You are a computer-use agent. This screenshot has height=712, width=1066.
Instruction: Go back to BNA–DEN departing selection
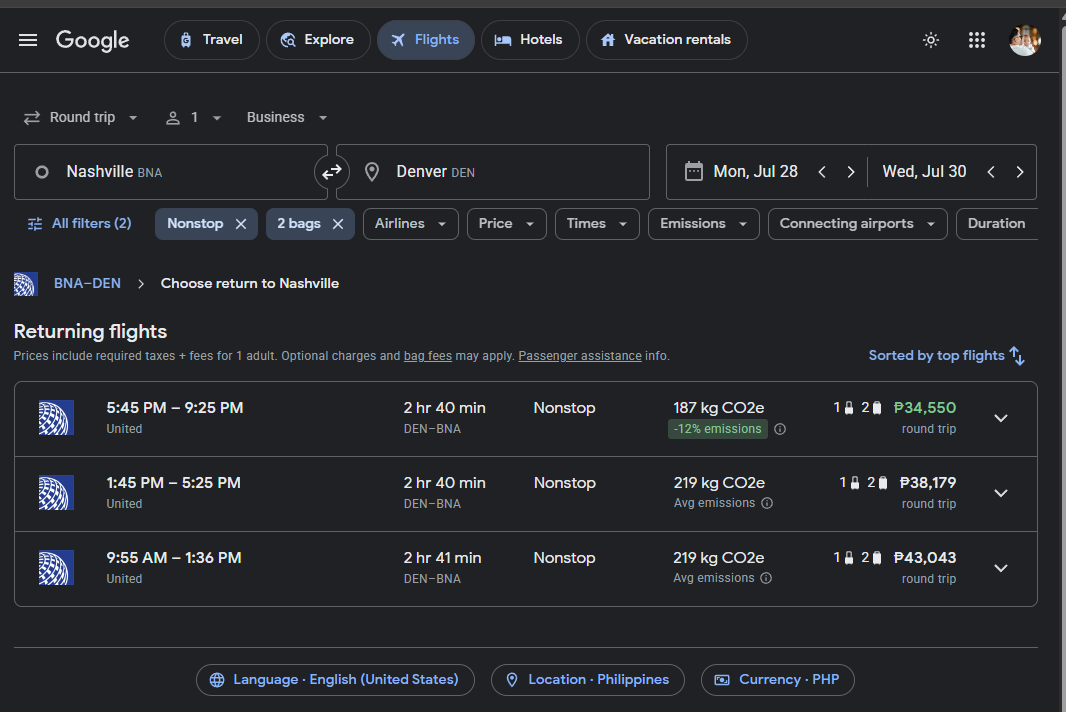pyautogui.click(x=88, y=284)
